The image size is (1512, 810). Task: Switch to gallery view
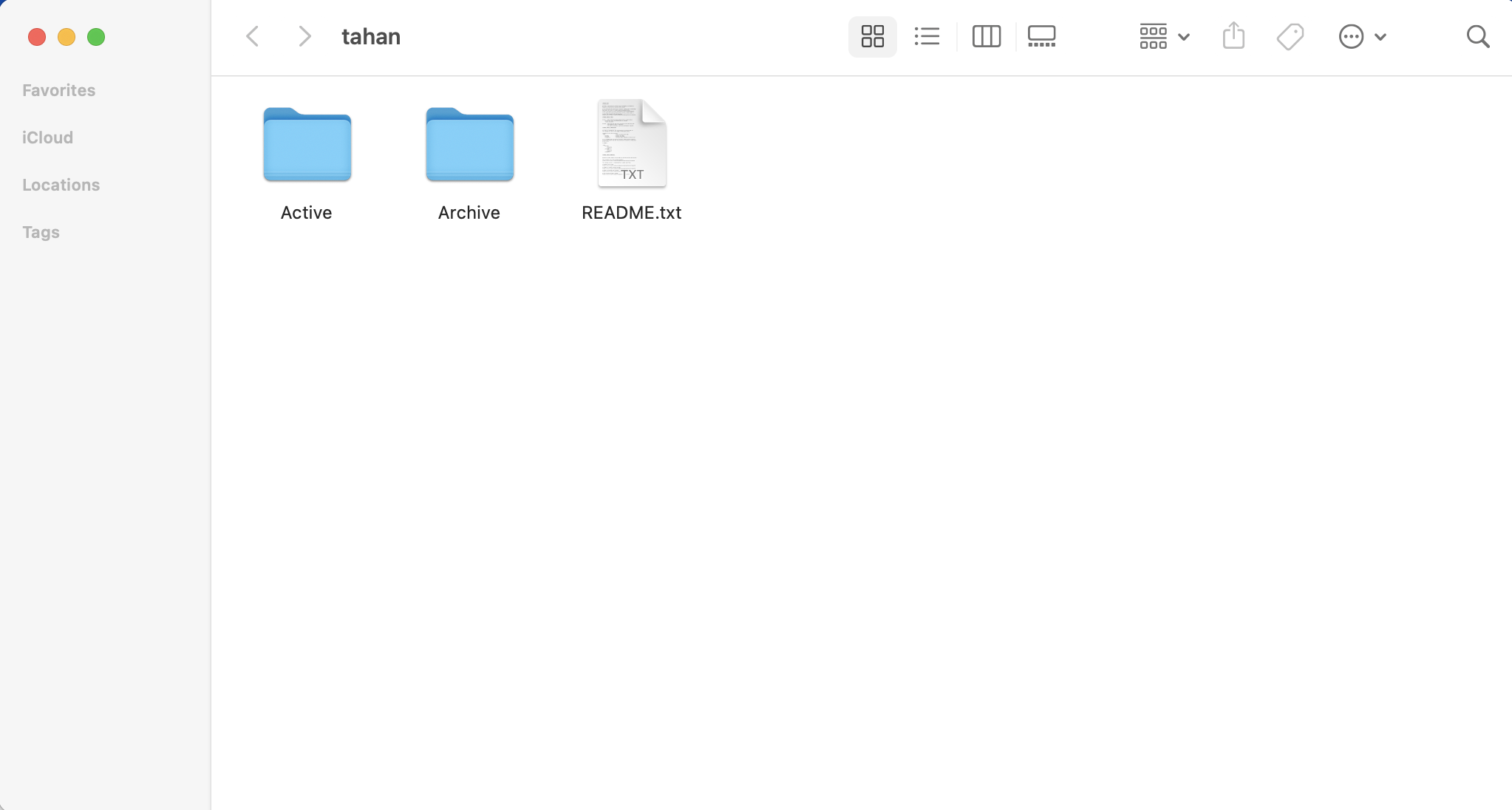pos(1042,36)
